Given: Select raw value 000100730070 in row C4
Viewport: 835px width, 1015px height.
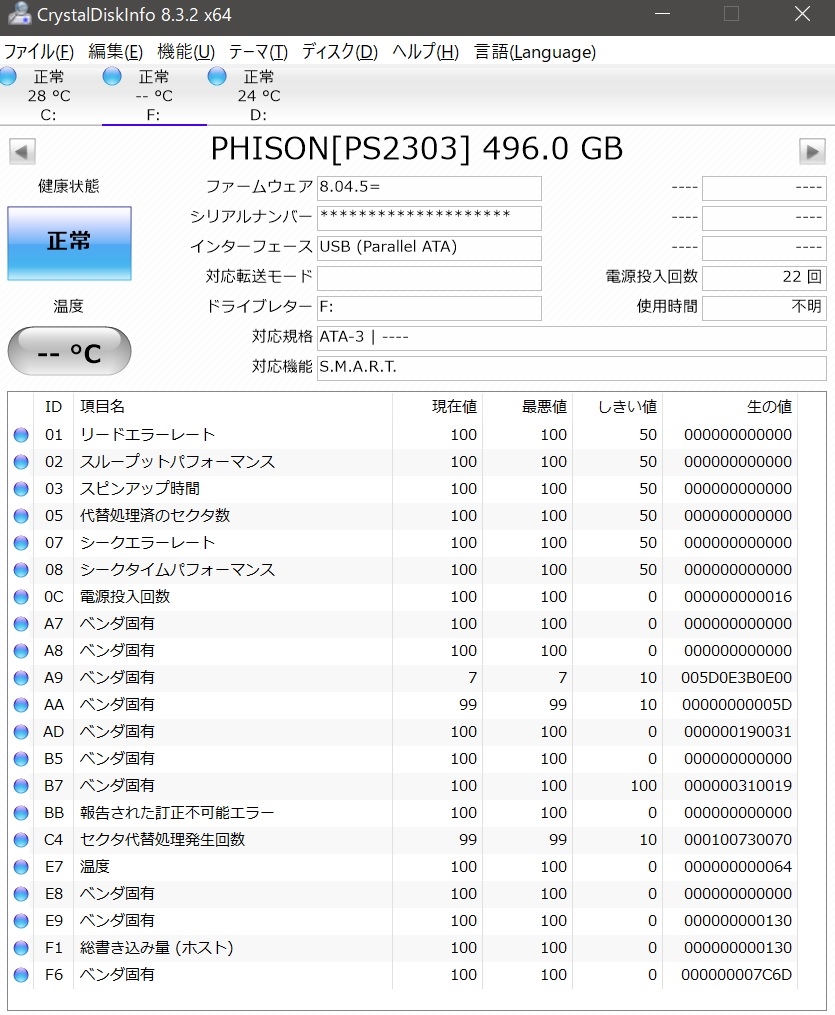Looking at the screenshot, I should click(x=738, y=840).
